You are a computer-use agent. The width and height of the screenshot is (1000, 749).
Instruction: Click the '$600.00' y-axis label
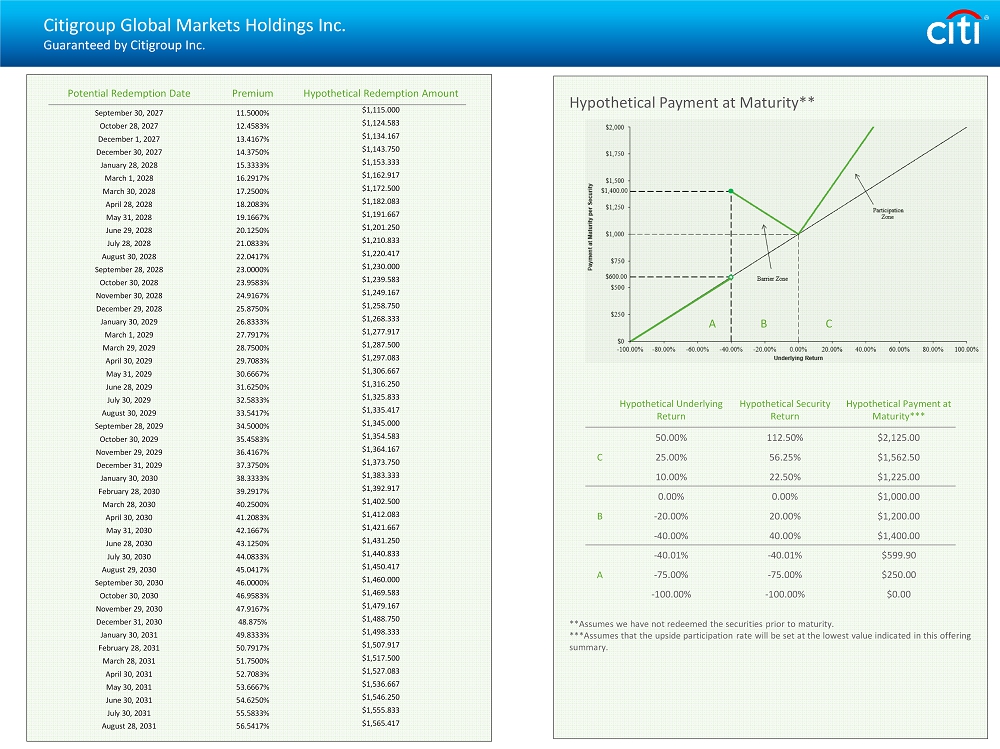[x=616, y=277]
